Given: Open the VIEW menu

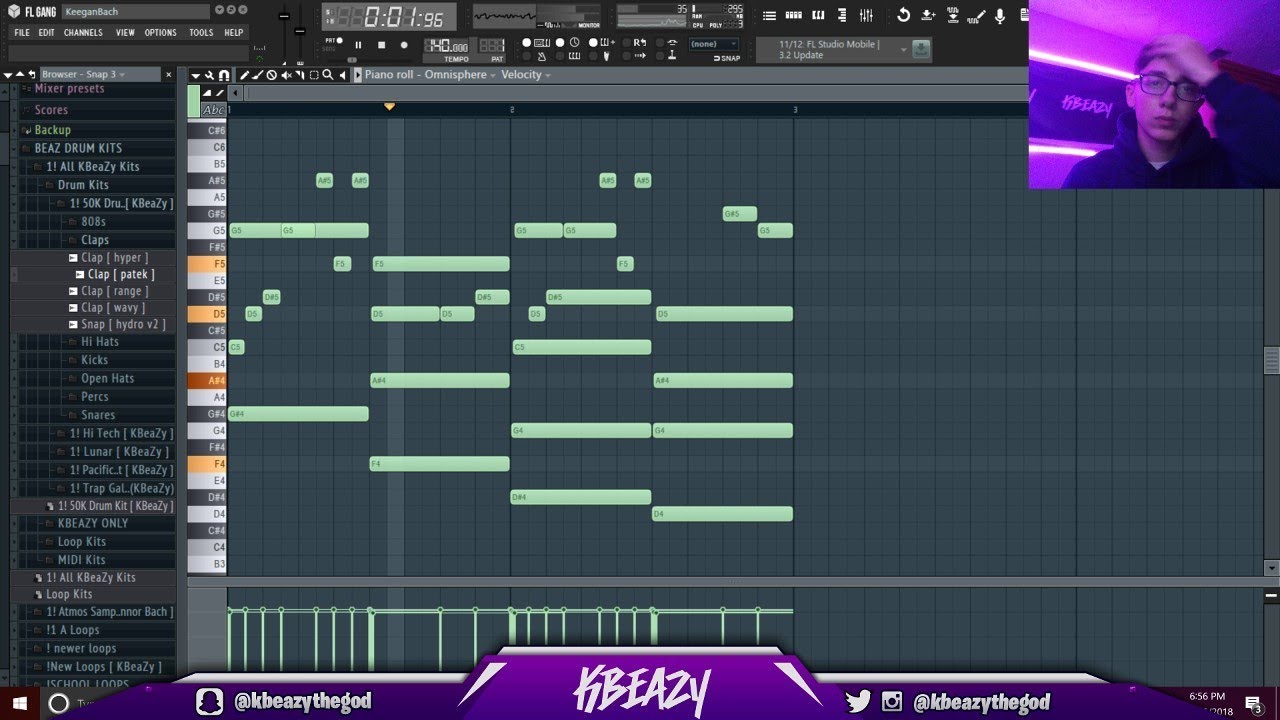Looking at the screenshot, I should (125, 32).
